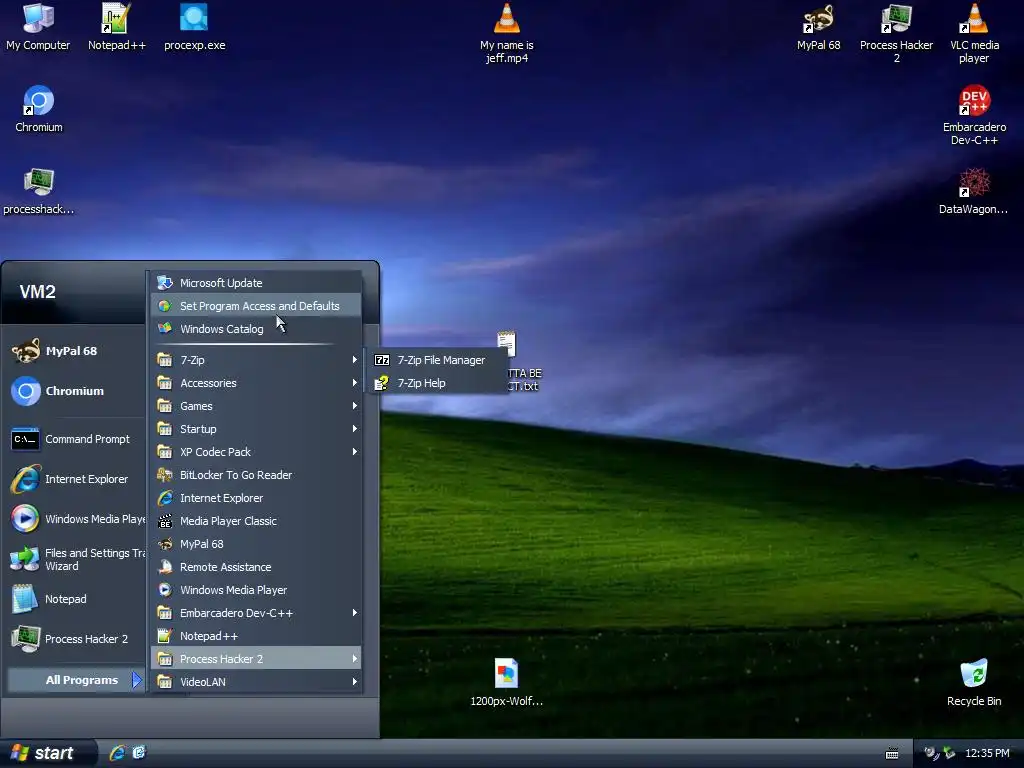1024x768 pixels.
Task: Click Internet Explorer quick launch icon
Action: pos(118,753)
